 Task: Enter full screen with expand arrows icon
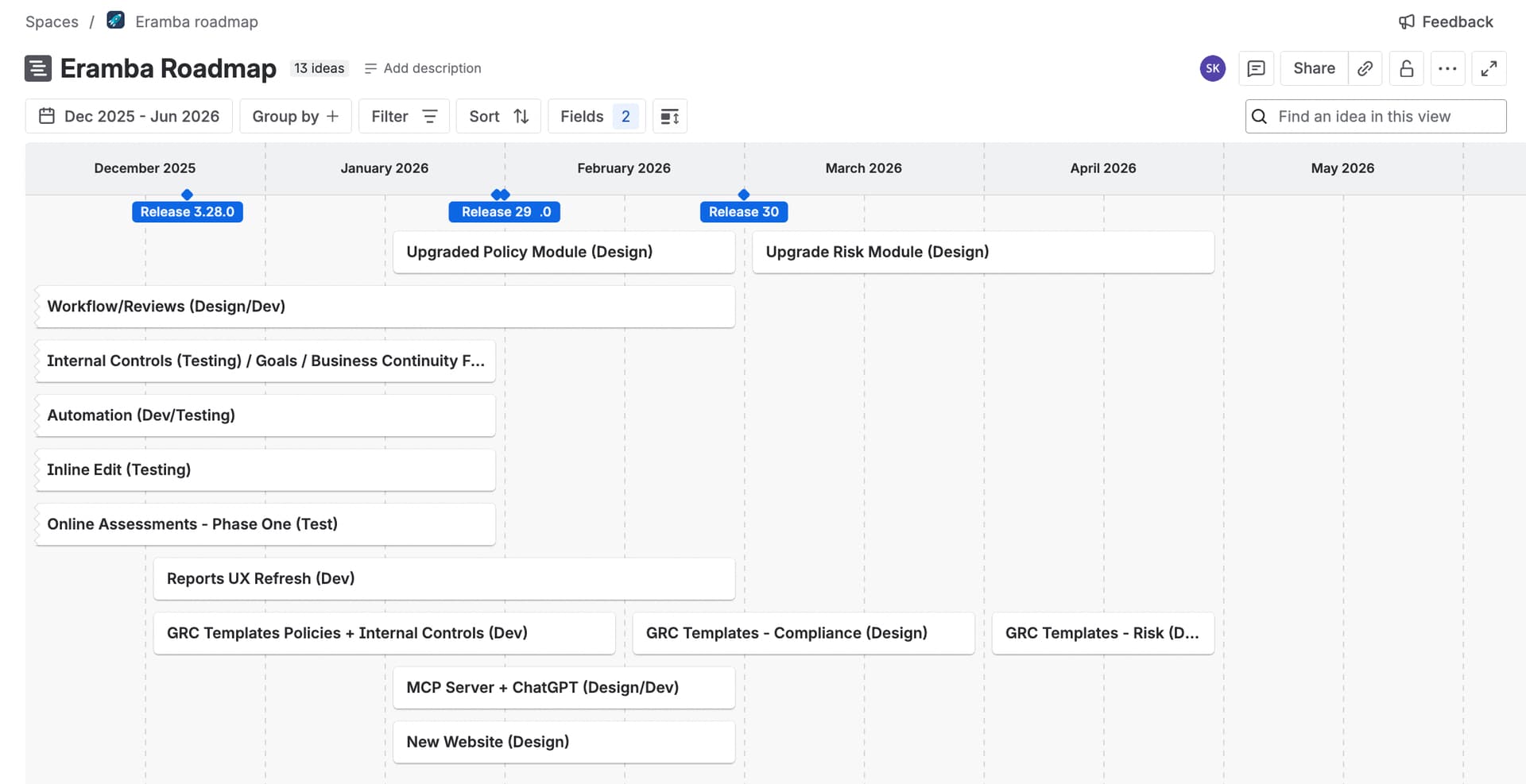point(1489,68)
